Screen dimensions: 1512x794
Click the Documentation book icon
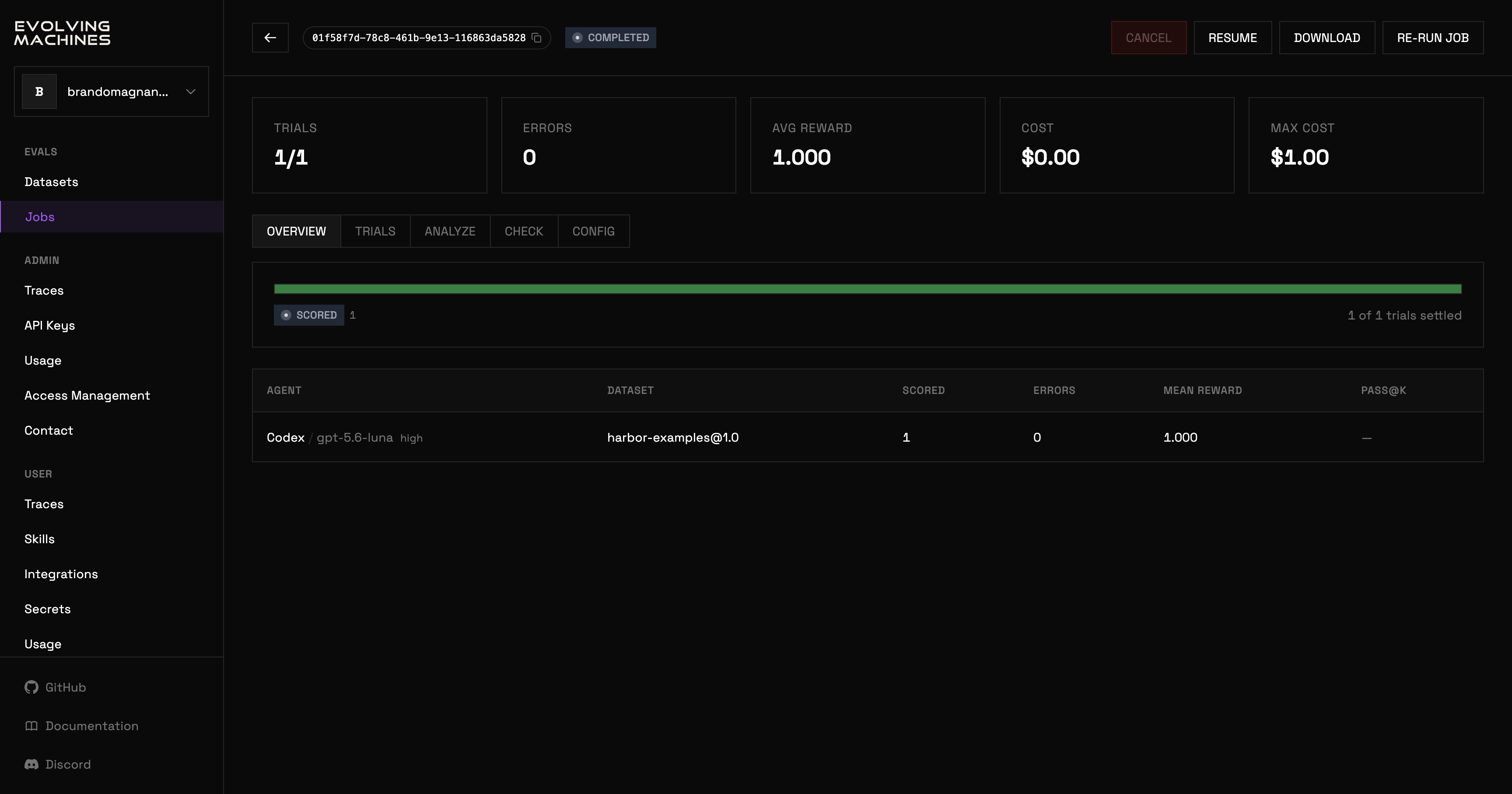pyautogui.click(x=31, y=726)
